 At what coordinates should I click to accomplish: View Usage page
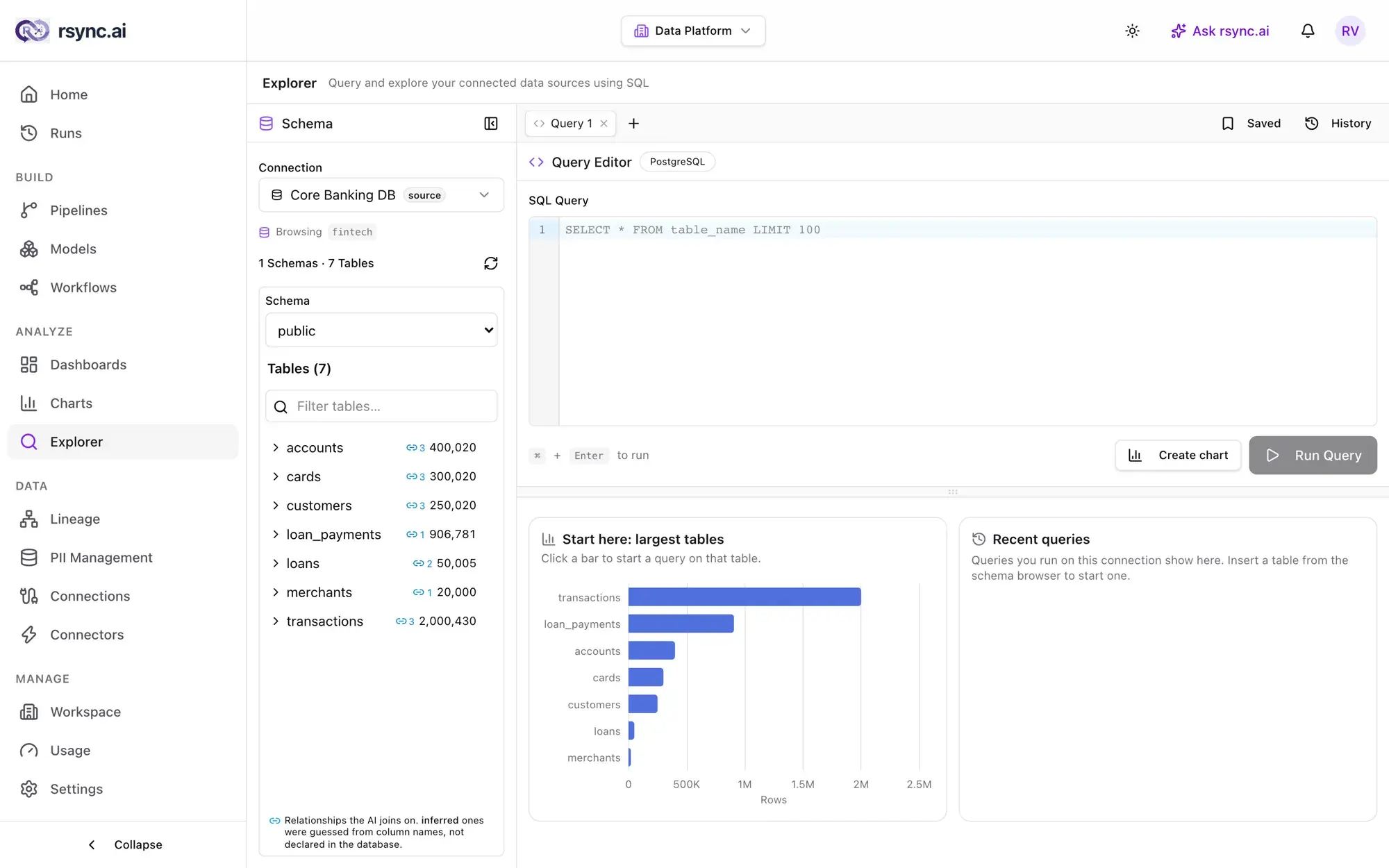[x=123, y=751]
